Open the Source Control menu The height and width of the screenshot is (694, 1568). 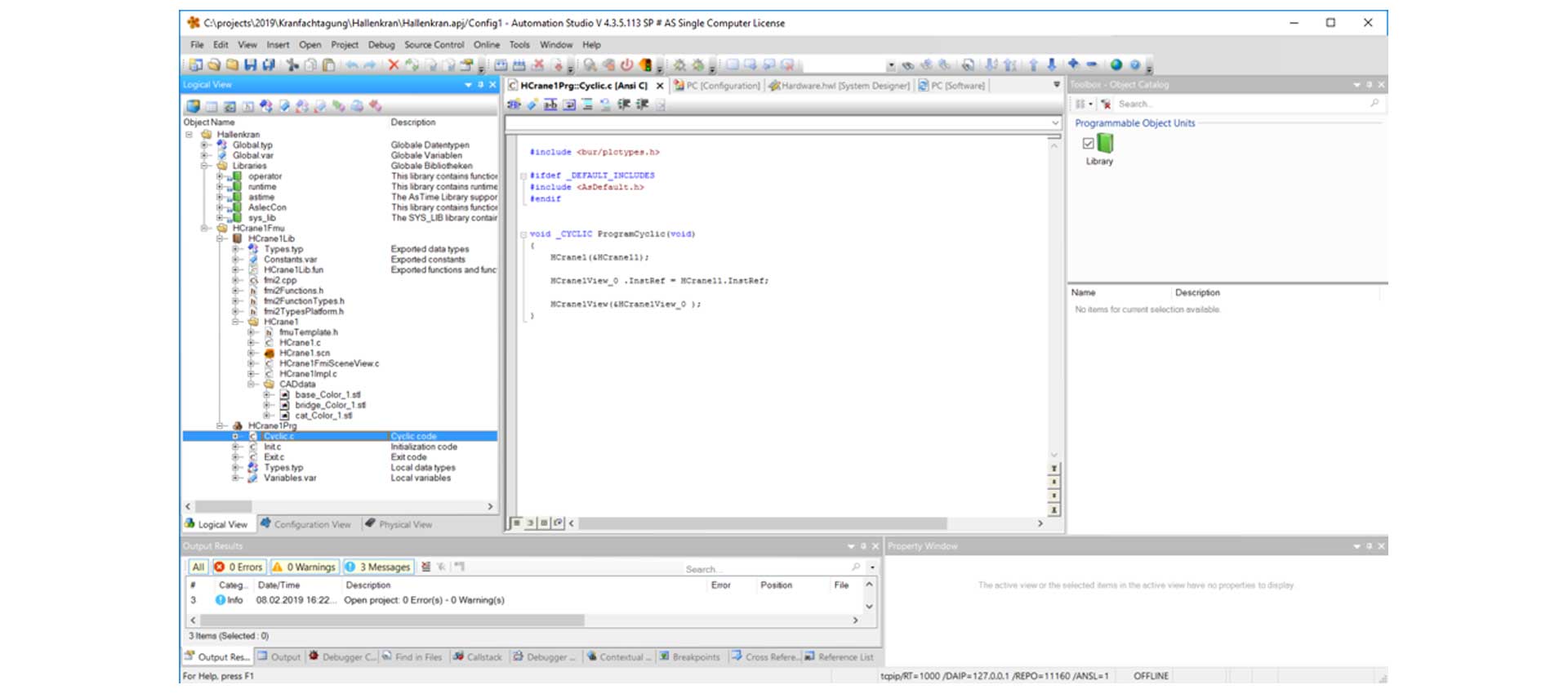[434, 45]
